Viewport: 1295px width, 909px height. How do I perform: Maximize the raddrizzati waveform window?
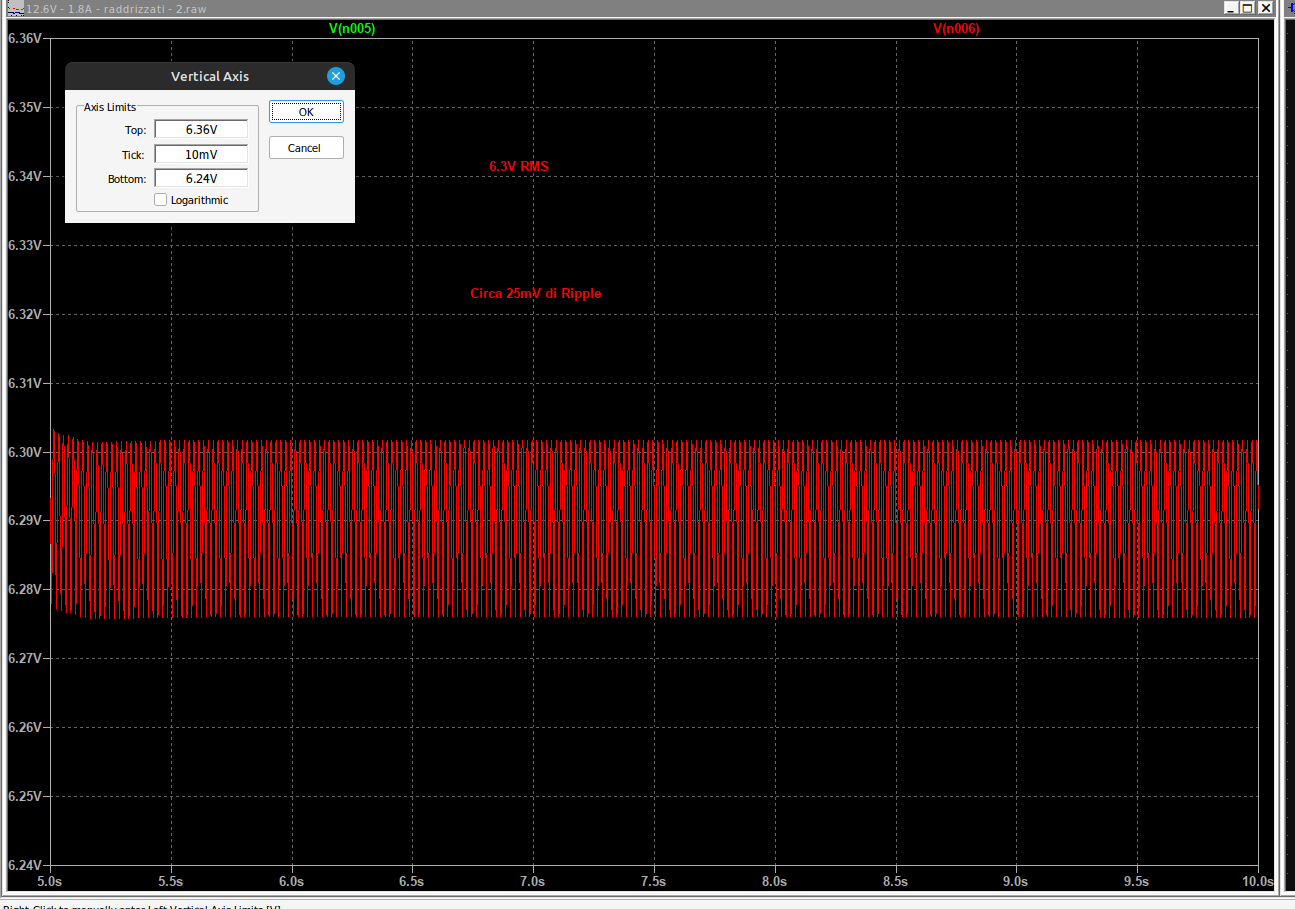tap(1247, 7)
